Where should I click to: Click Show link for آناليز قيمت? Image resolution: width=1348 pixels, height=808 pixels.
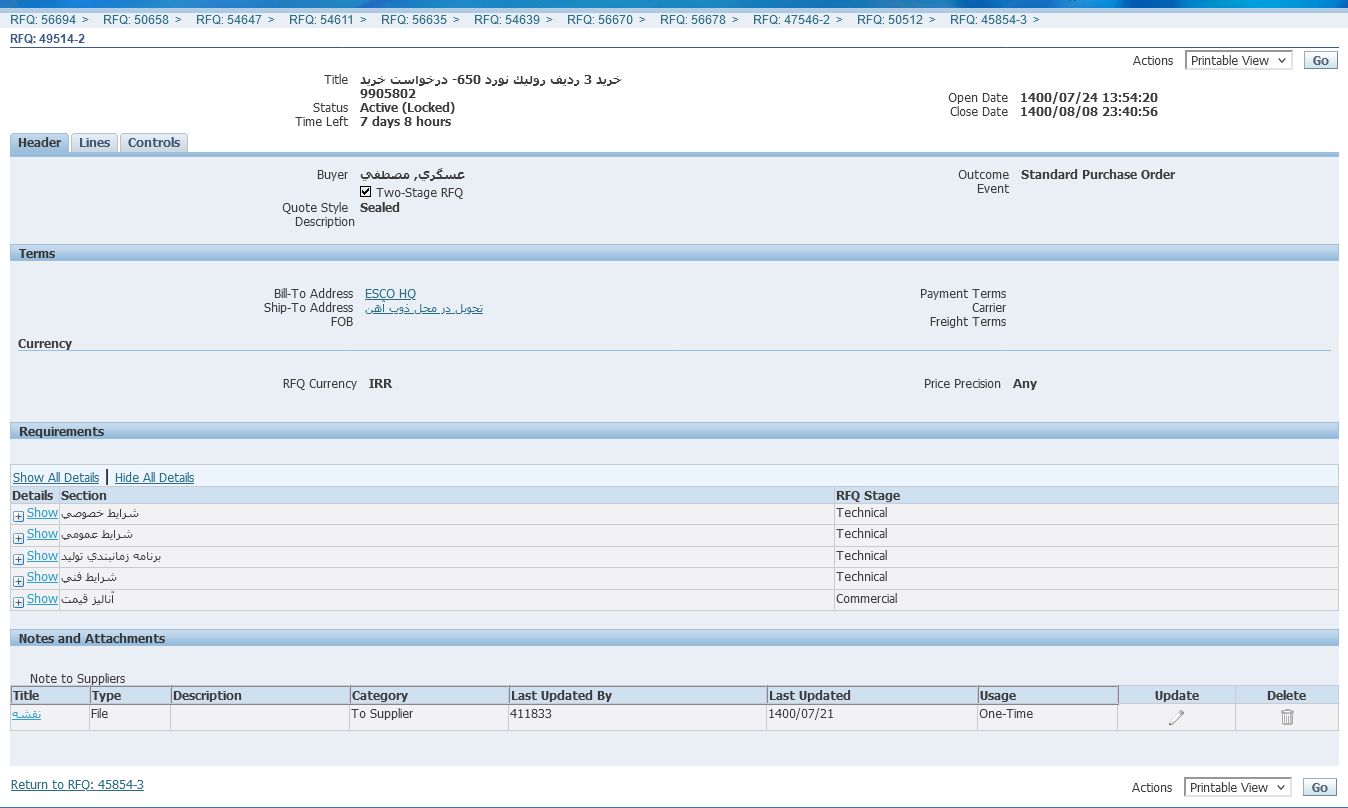(x=42, y=599)
